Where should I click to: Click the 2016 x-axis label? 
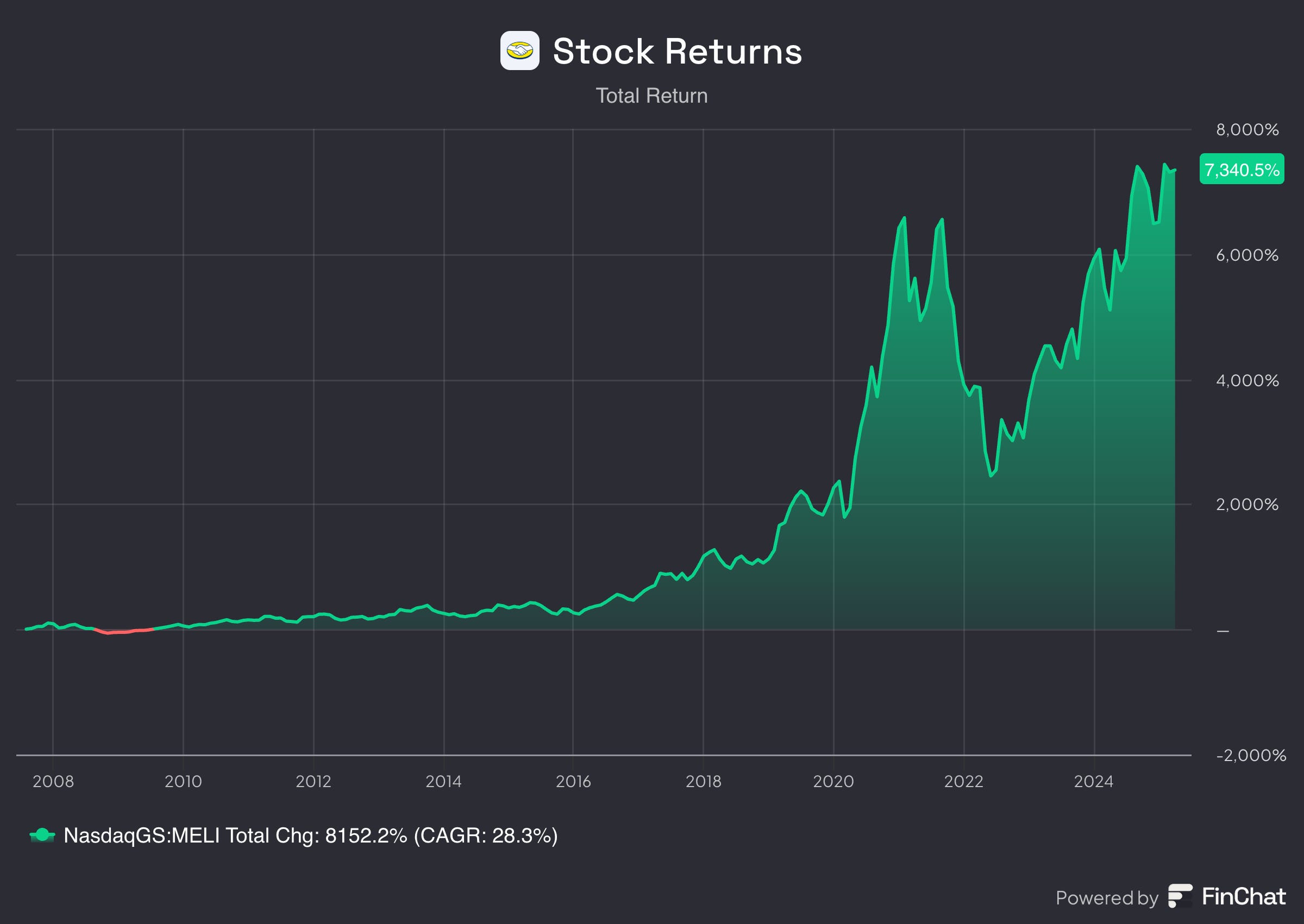point(573,781)
